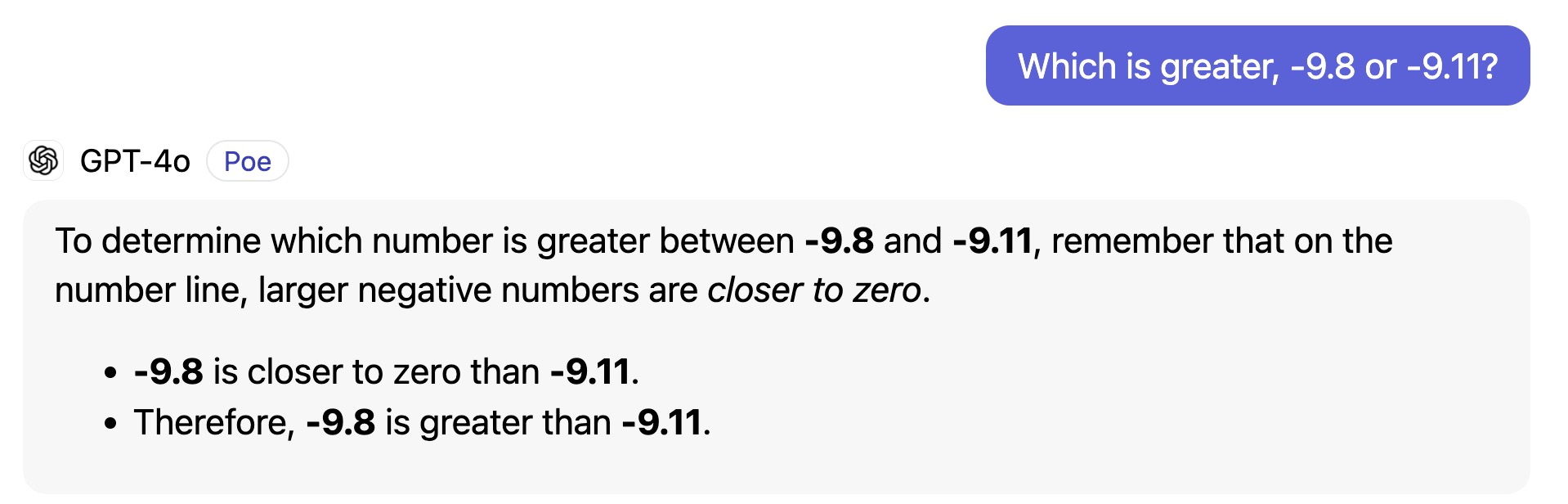Click the user question message bubble
Image resolution: width=1568 pixels, height=504 pixels.
(1257, 65)
